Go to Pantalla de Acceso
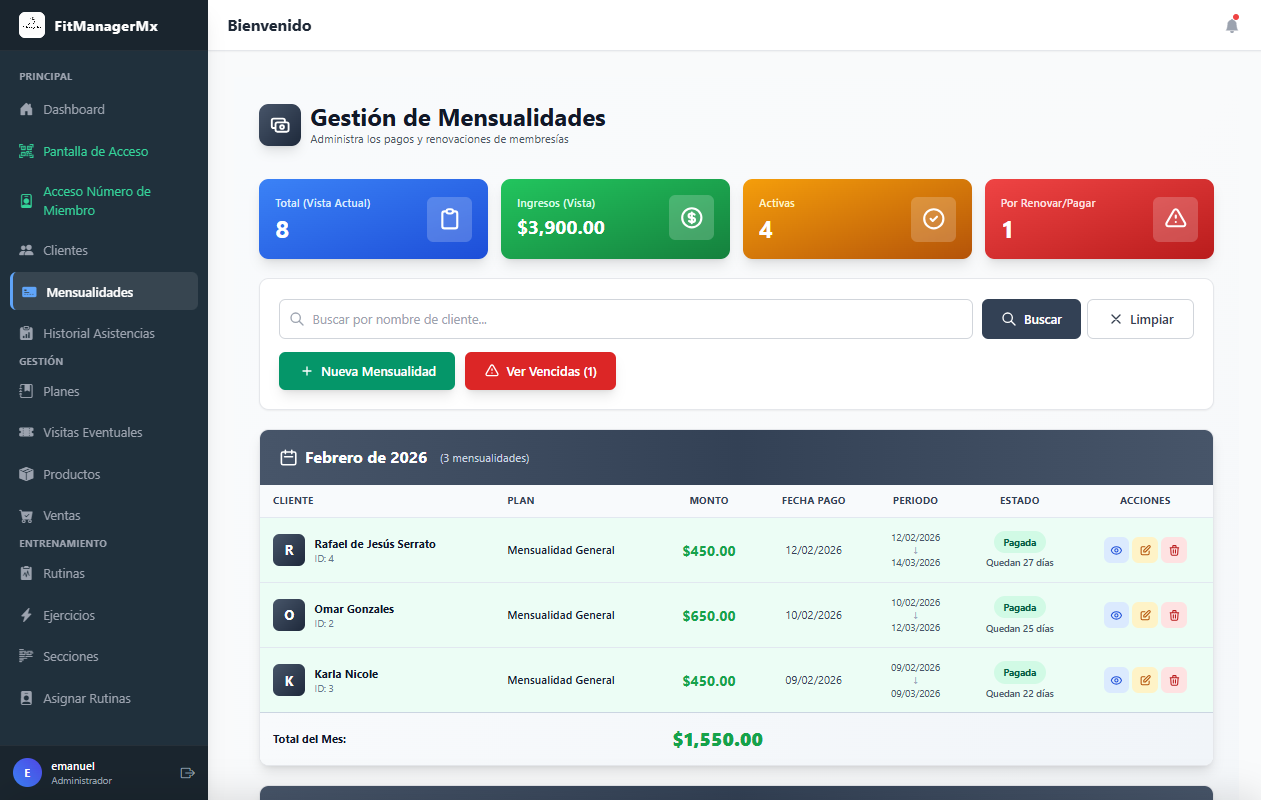 point(95,151)
